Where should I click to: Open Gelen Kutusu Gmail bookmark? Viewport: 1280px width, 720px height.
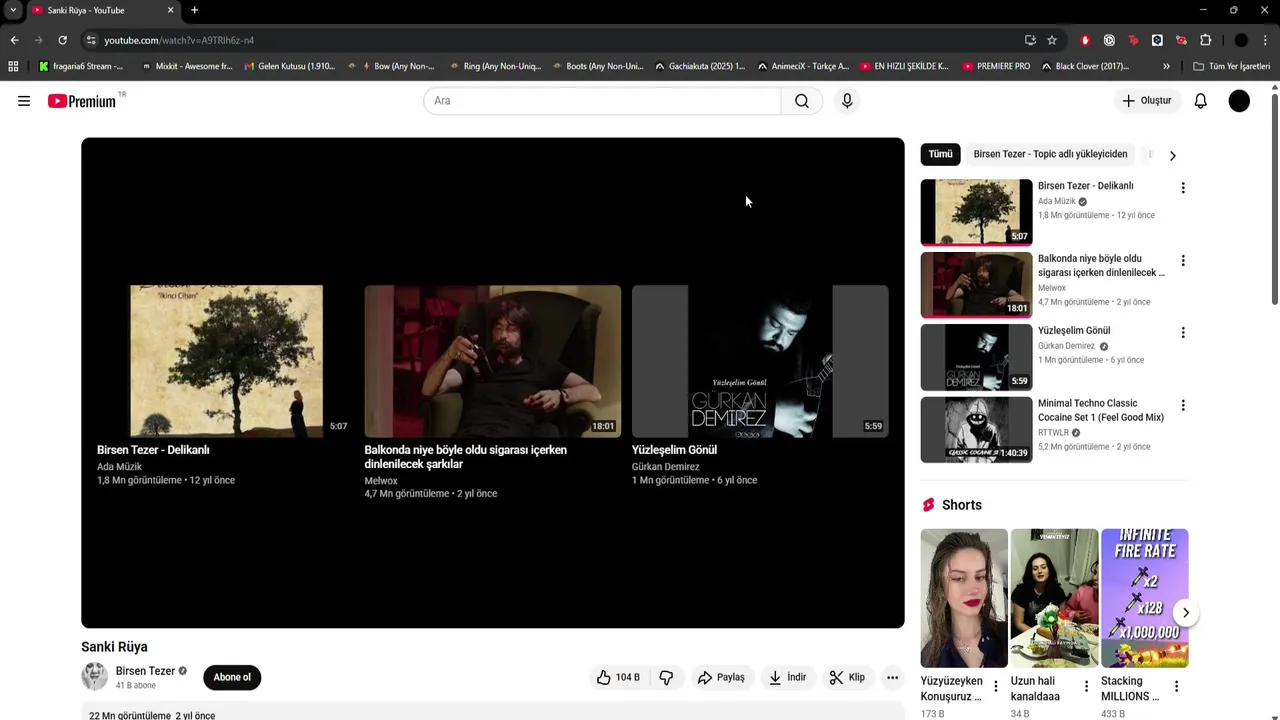pos(290,66)
